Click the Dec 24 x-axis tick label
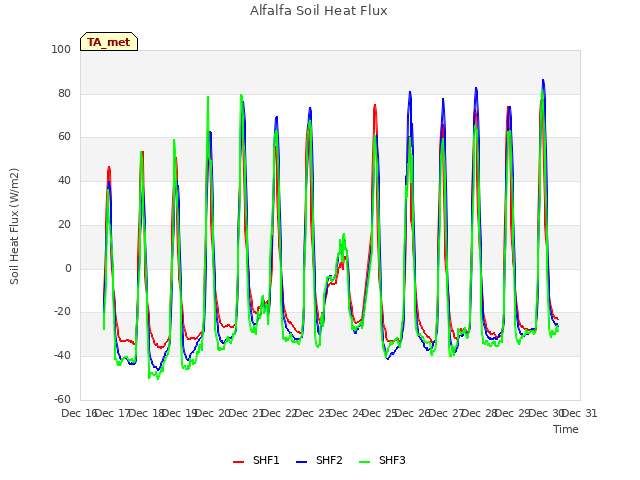Image resolution: width=640 pixels, height=480 pixels. [346, 413]
